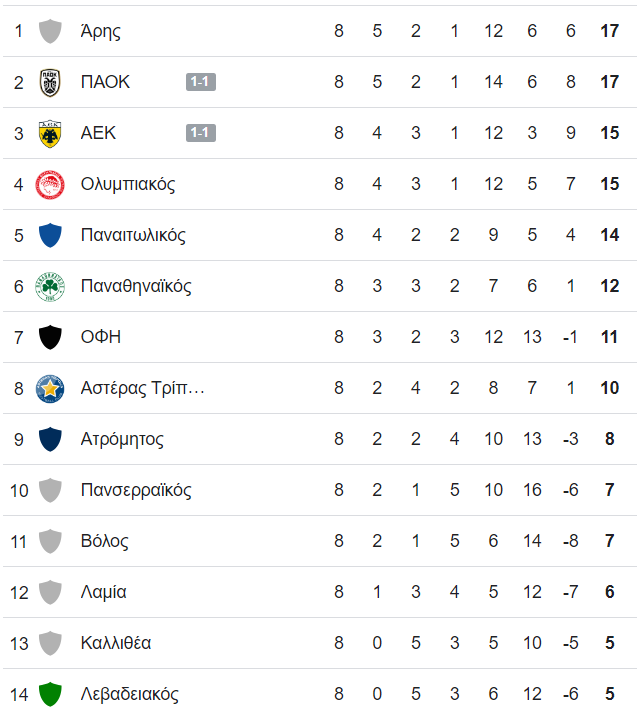Click the Αστέρας Τρίπ… truncated team name
This screenshot has width=637, height=717.
click(142, 388)
